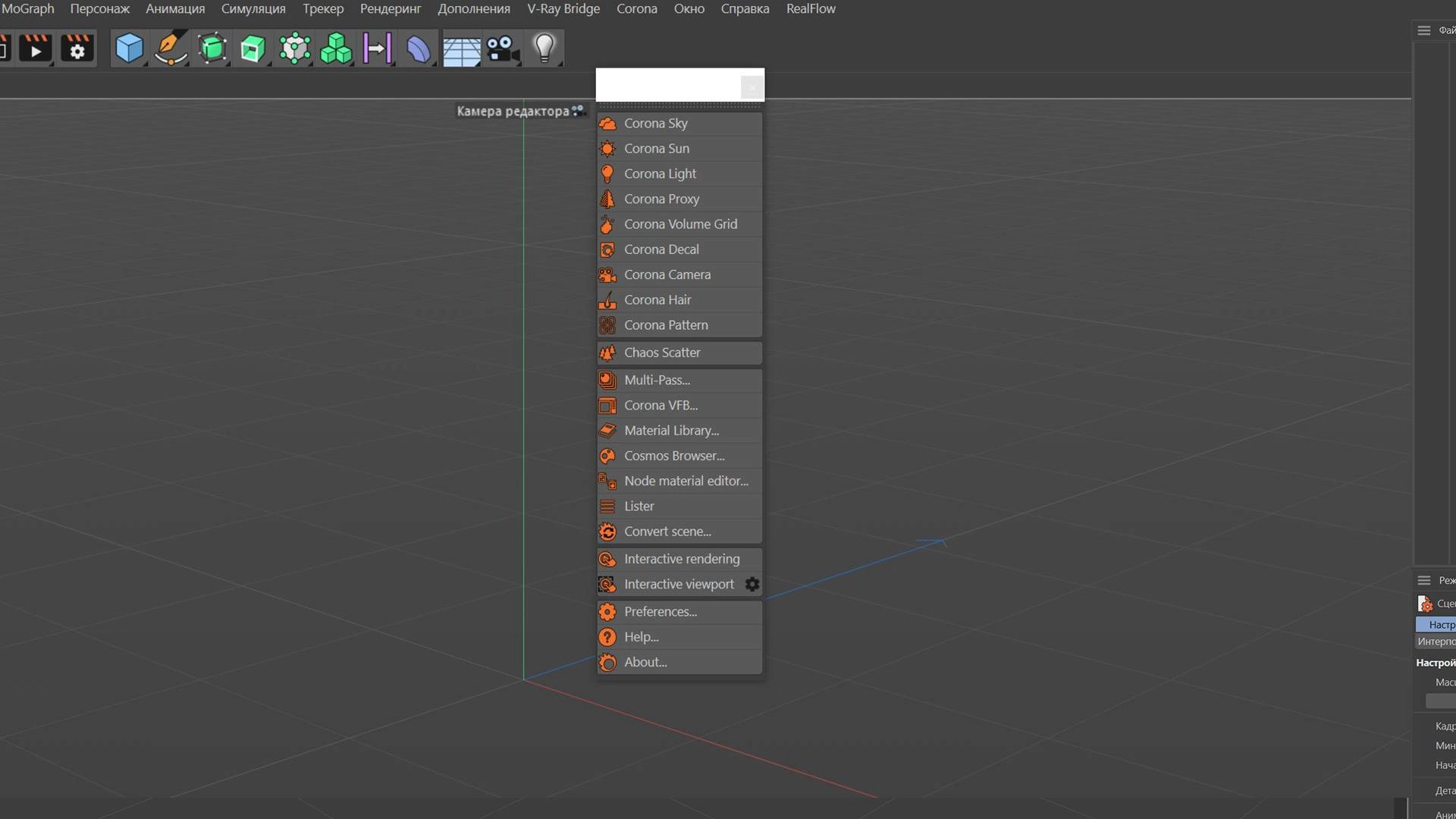Open the Дополнения menu
Screen dimensions: 1456x819
pos(474,9)
